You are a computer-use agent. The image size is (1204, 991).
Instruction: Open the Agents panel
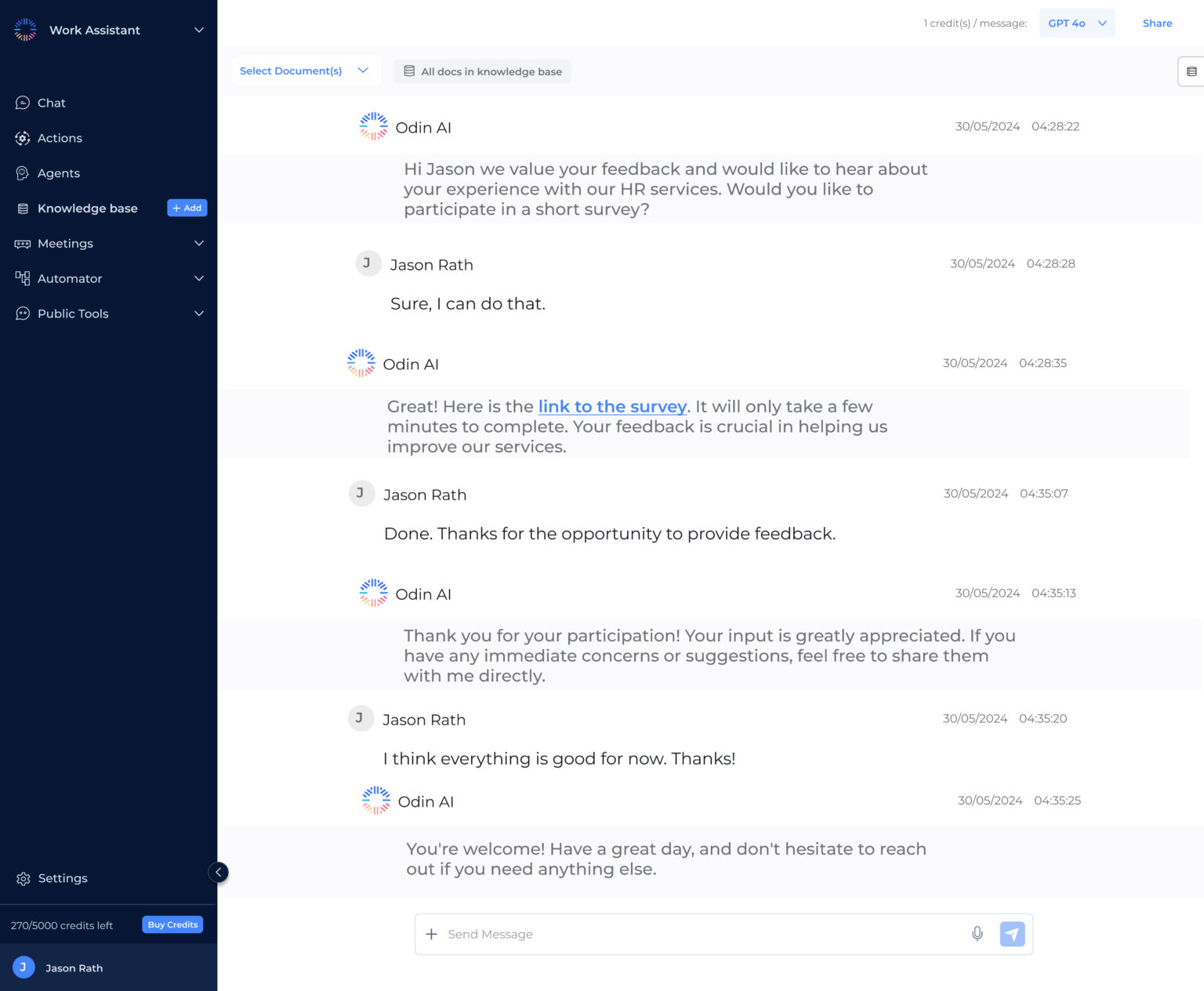[59, 172]
